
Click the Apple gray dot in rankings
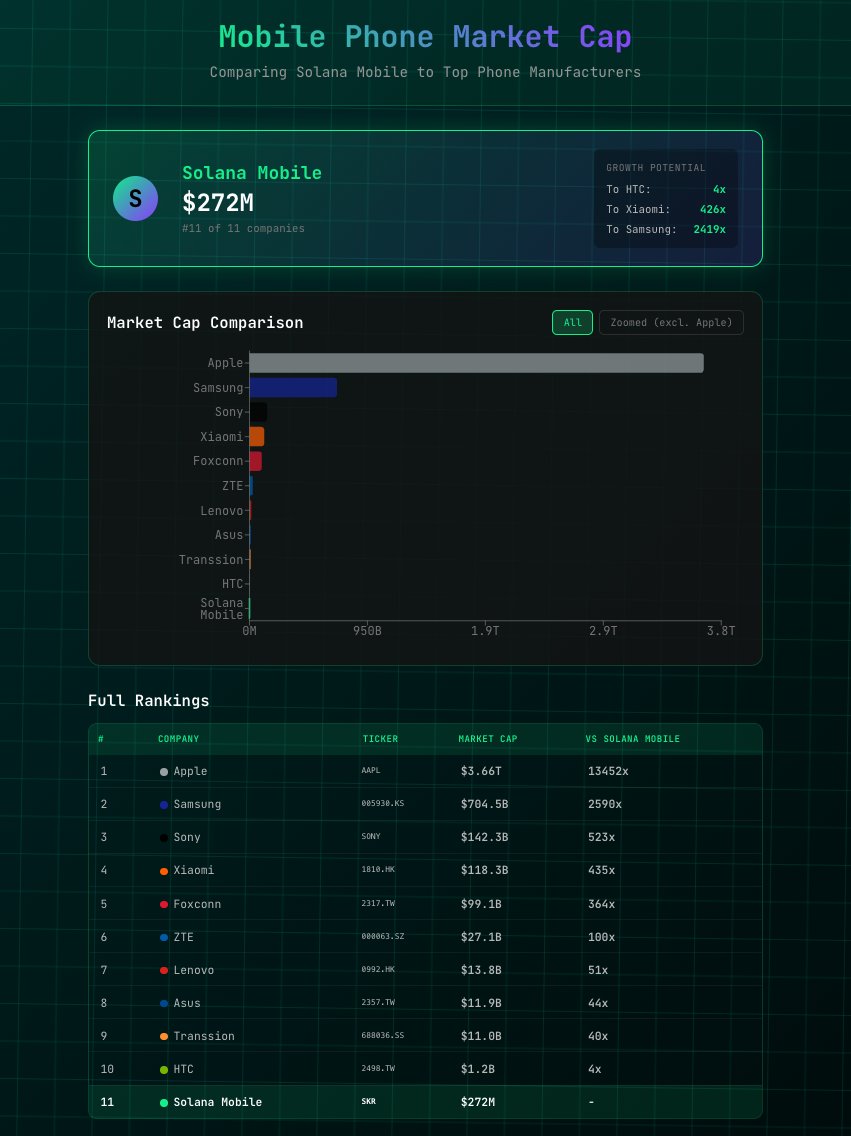164,772
